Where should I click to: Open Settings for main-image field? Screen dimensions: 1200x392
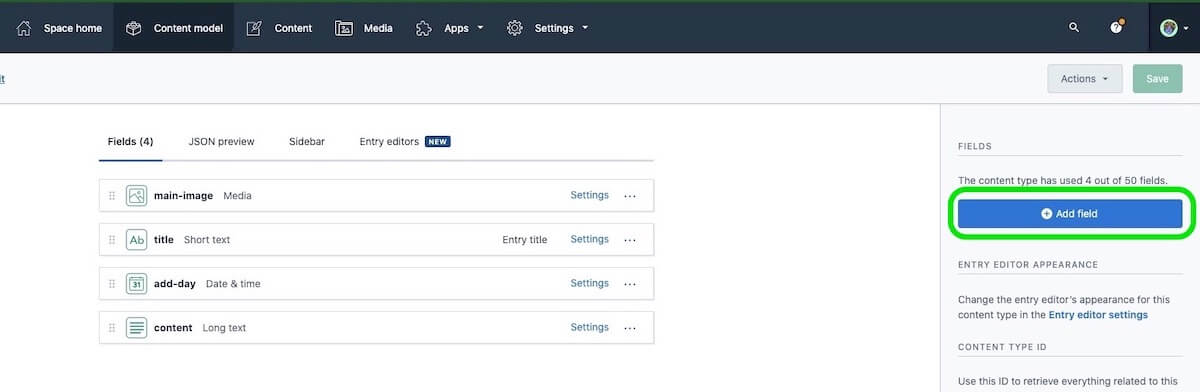tap(589, 196)
